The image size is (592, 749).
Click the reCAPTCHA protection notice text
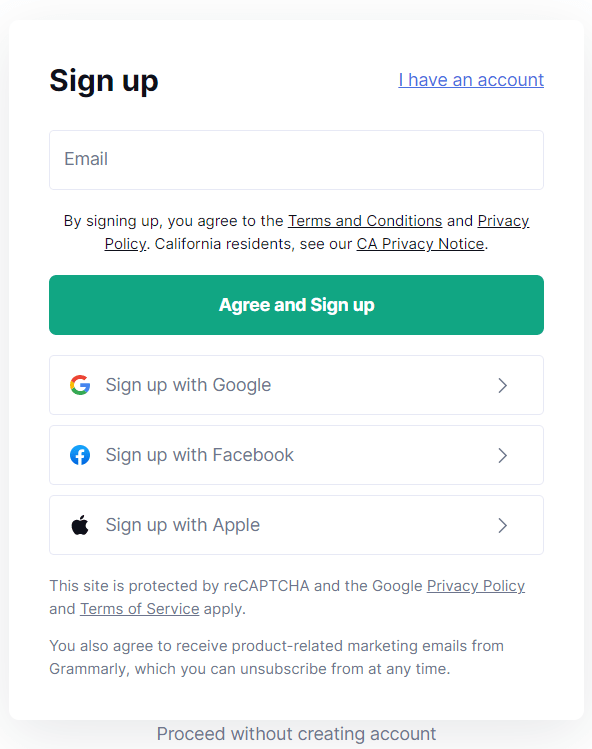tap(287, 597)
